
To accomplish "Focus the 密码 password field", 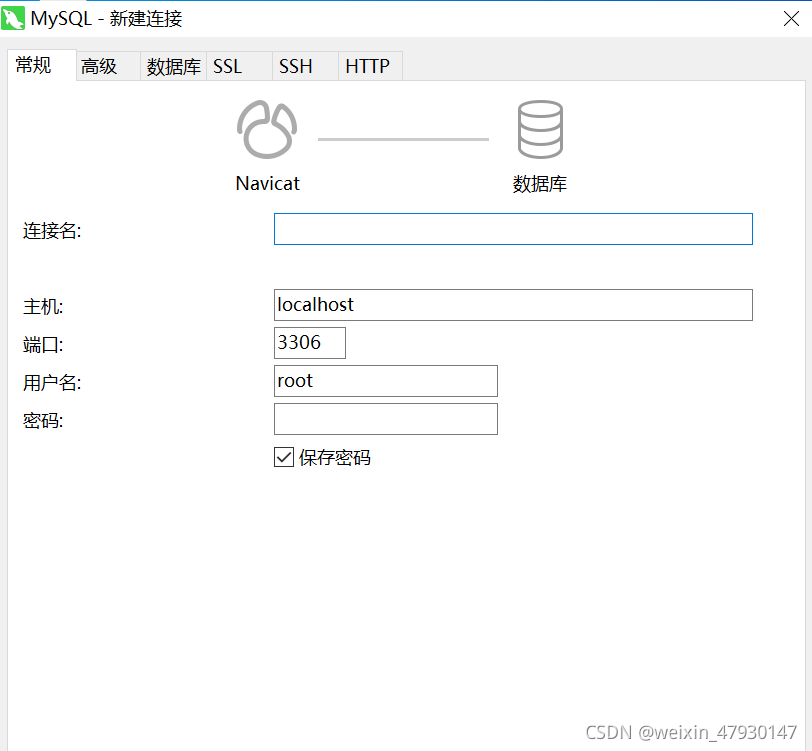I will click(x=386, y=419).
